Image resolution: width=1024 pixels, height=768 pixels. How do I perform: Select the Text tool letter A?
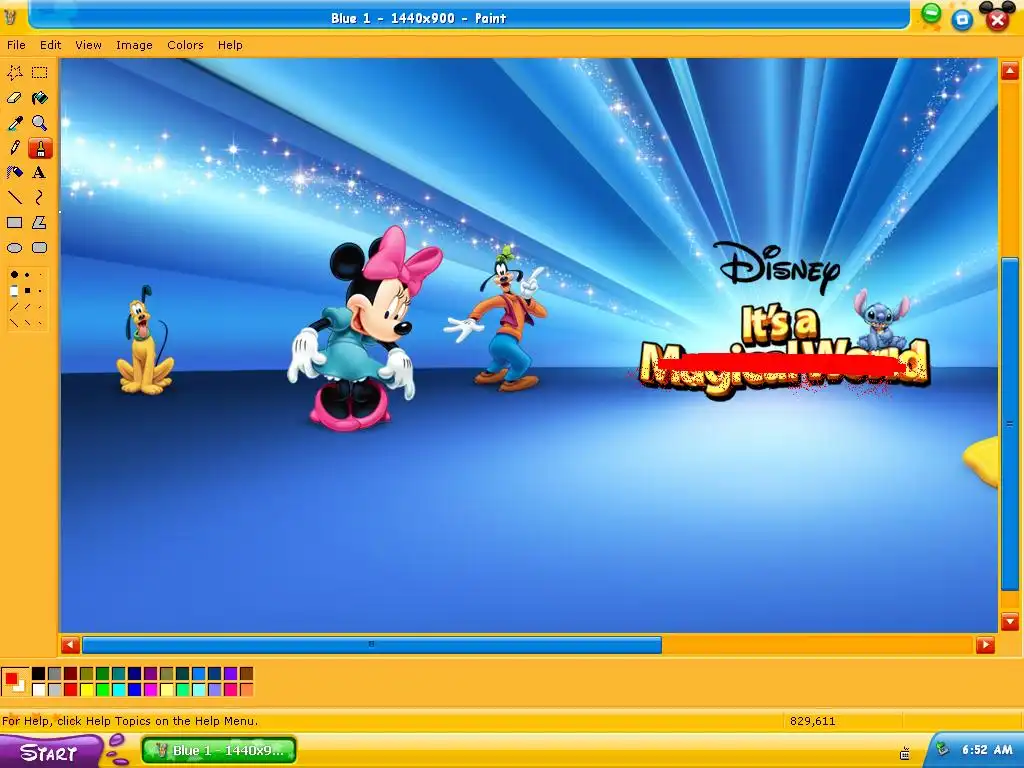(x=39, y=172)
